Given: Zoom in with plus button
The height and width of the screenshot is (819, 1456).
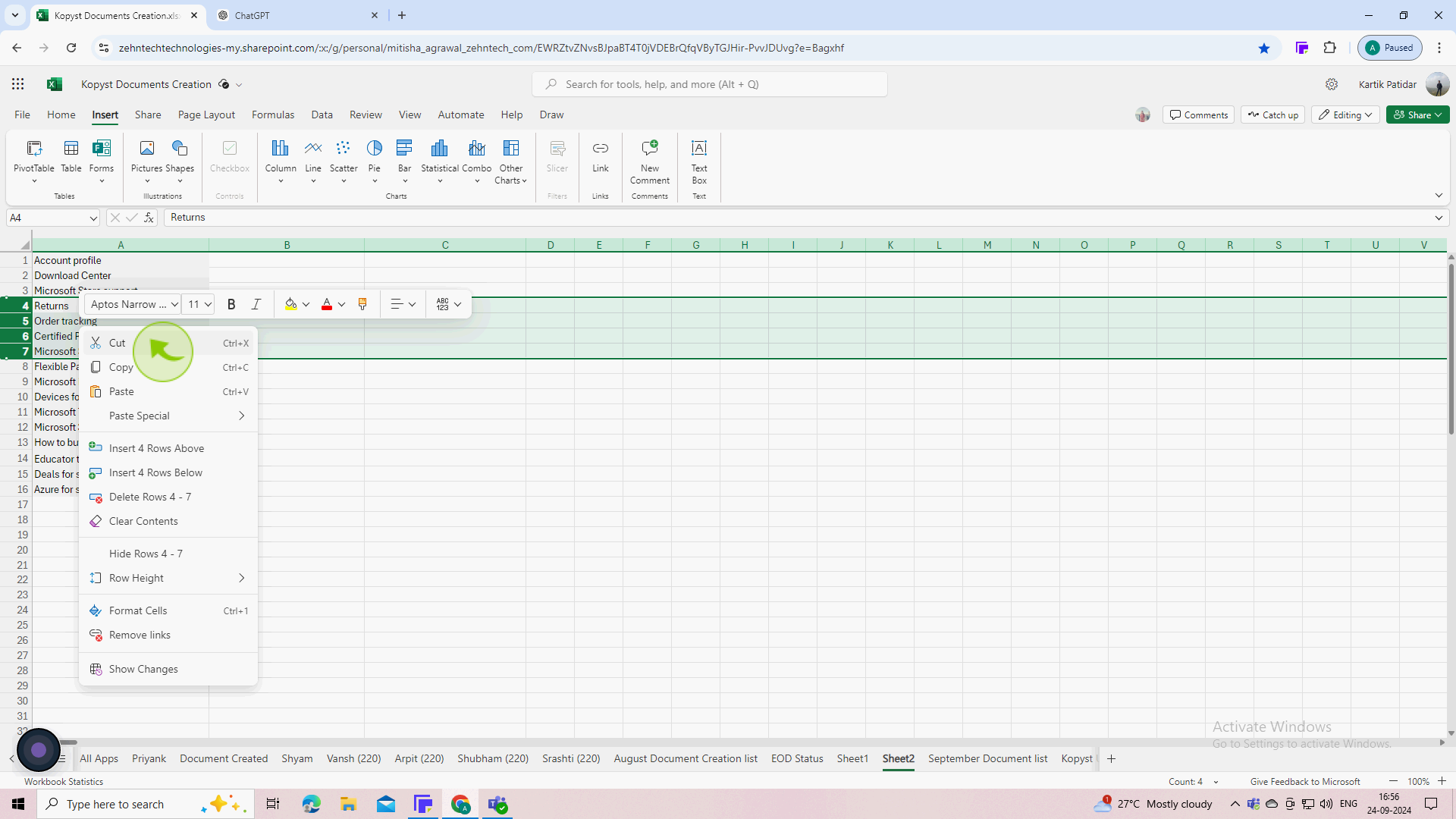Looking at the screenshot, I should 1442,781.
